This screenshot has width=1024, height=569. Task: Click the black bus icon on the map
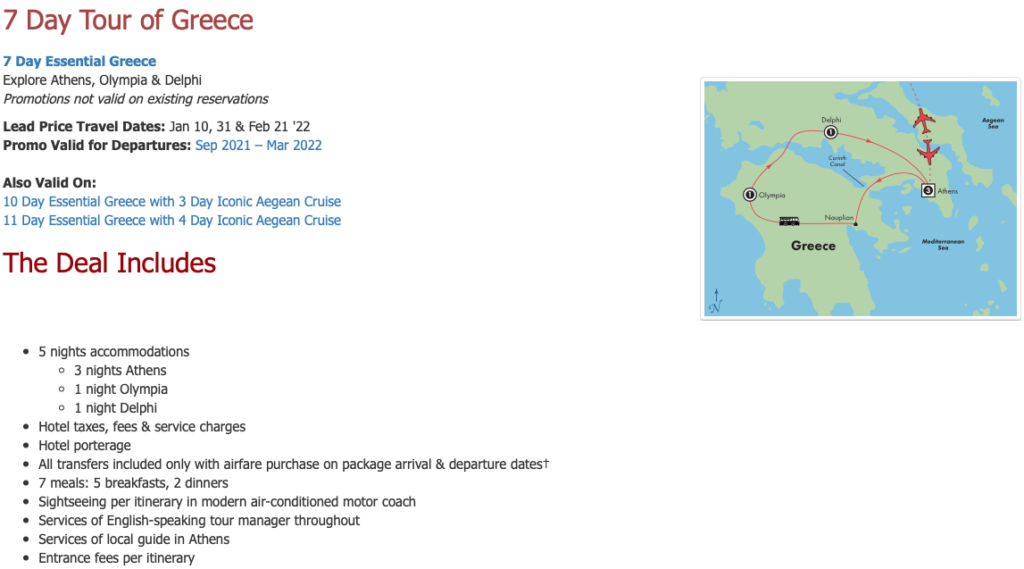click(789, 221)
